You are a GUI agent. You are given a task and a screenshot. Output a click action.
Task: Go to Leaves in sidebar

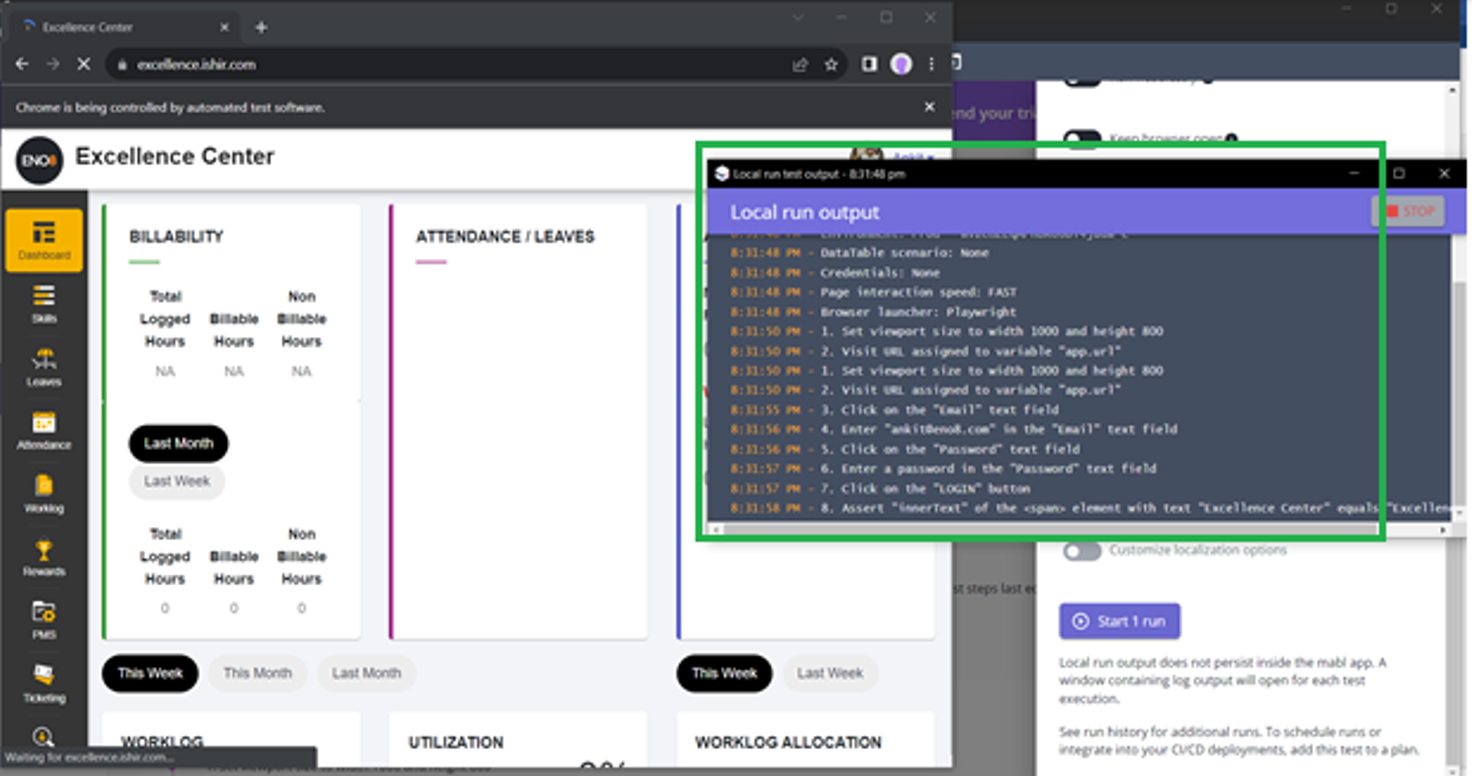(44, 366)
